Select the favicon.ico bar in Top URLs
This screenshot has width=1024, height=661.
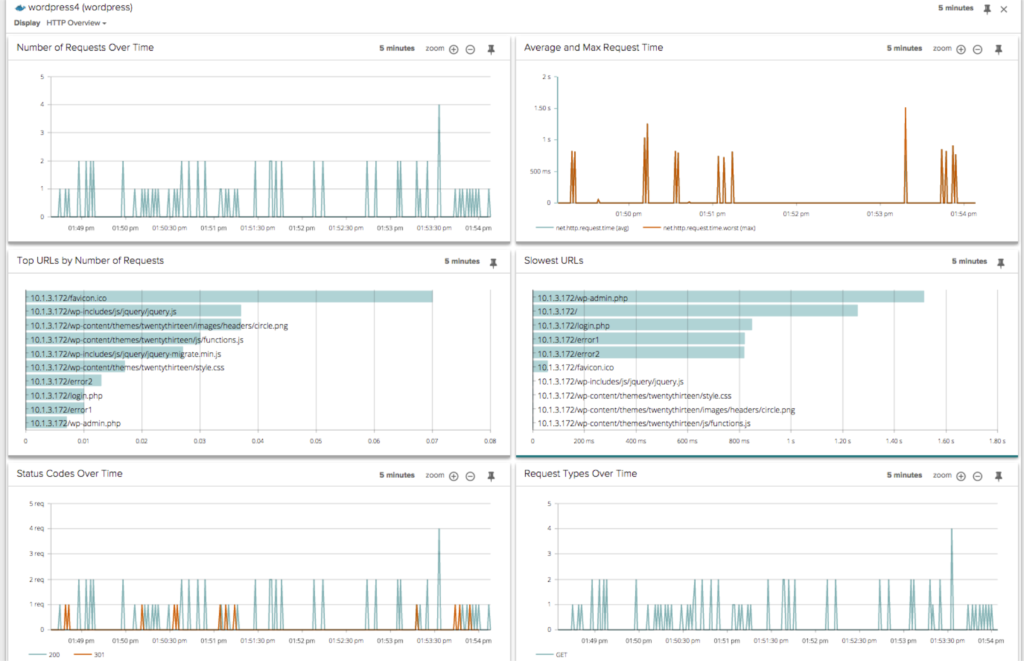[x=229, y=297]
